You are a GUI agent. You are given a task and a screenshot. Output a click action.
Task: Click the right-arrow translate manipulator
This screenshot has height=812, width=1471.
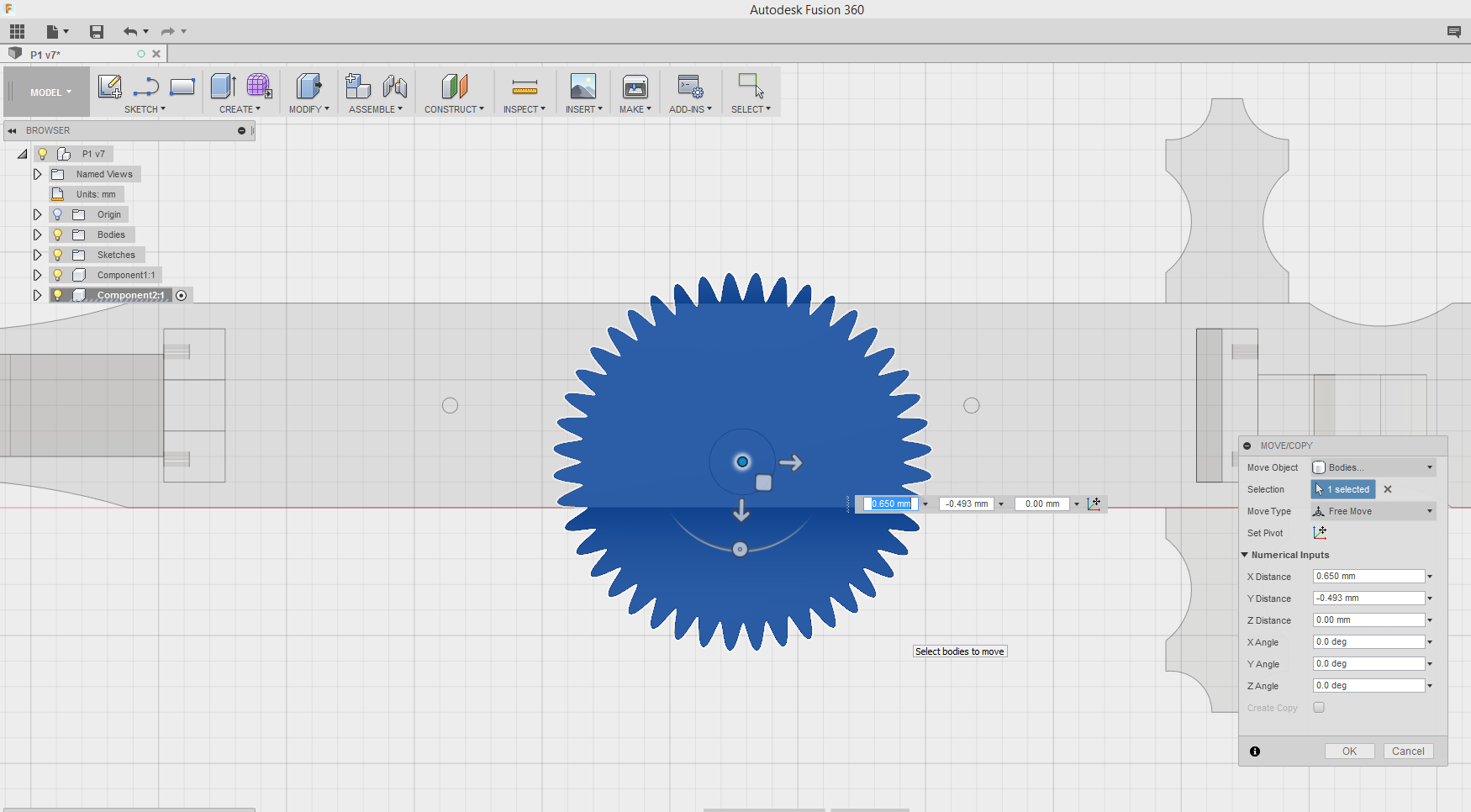coord(790,462)
